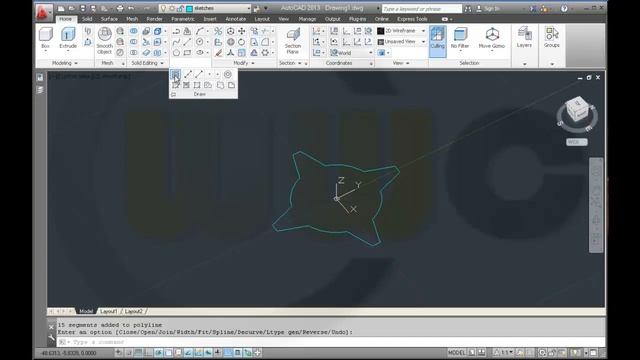Click the Extrude tool
Viewport: 640px width, 360px height.
[68, 38]
